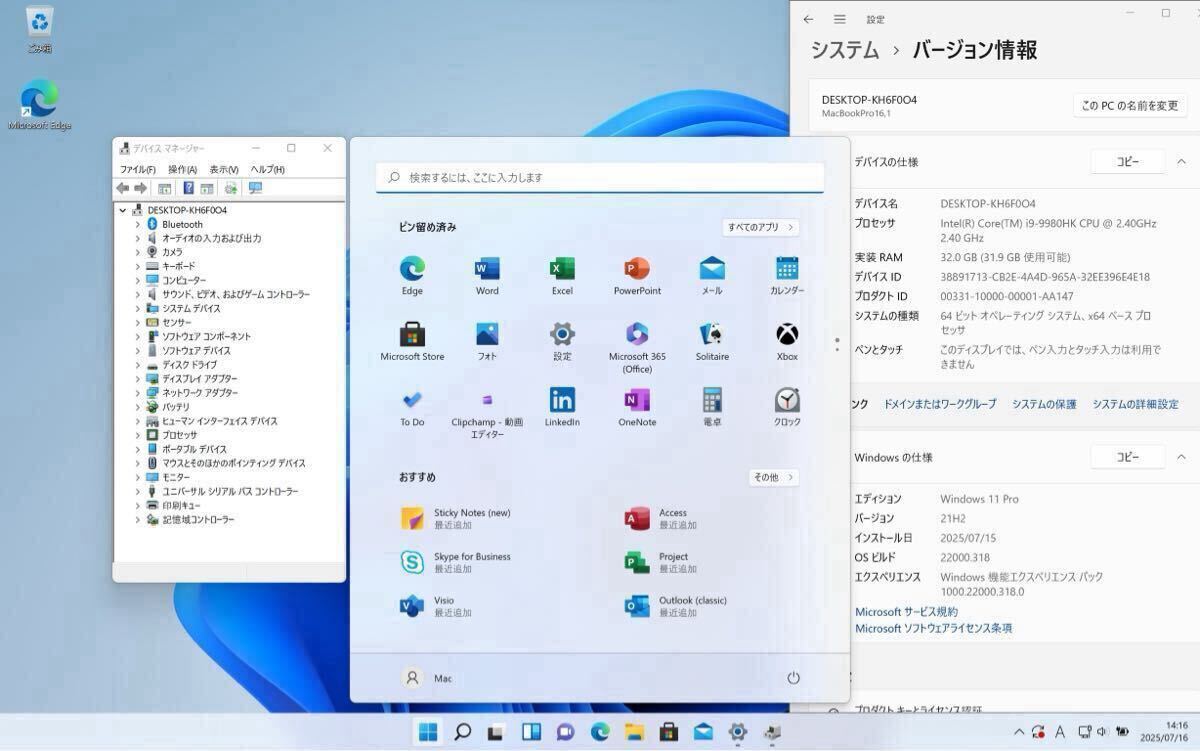Open ファイル(F) menu in Device Manager
This screenshot has width=1200, height=751.
pyautogui.click(x=137, y=169)
